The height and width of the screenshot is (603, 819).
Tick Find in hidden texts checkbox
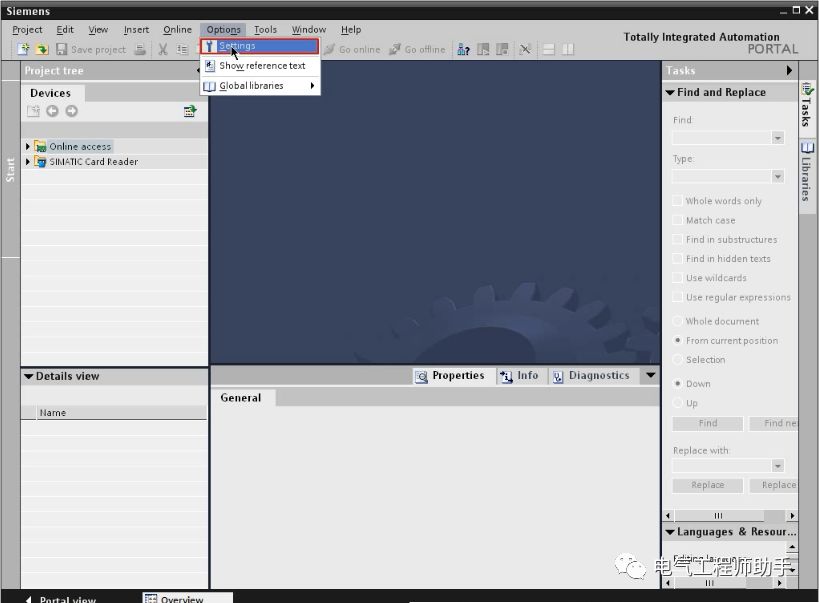[677, 259]
